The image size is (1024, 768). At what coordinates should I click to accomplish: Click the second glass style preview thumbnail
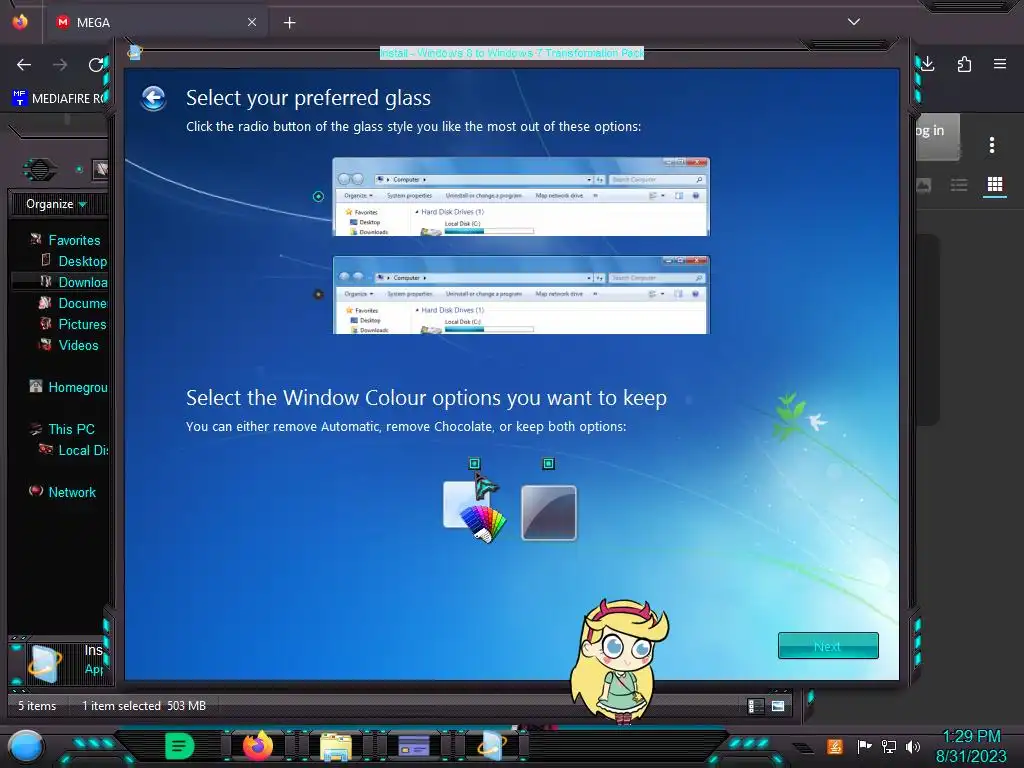click(520, 295)
